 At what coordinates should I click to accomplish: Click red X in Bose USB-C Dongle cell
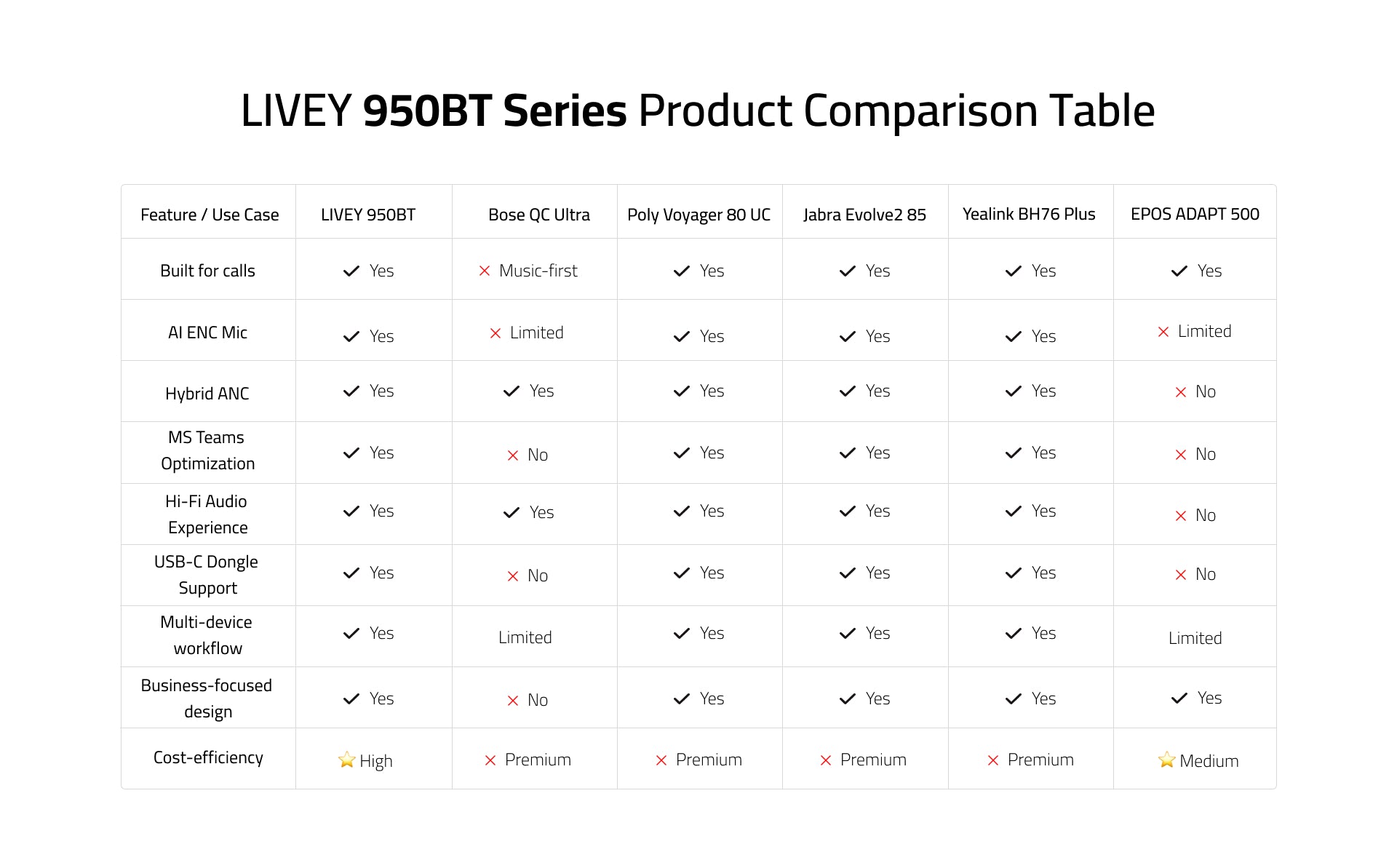pos(513,576)
